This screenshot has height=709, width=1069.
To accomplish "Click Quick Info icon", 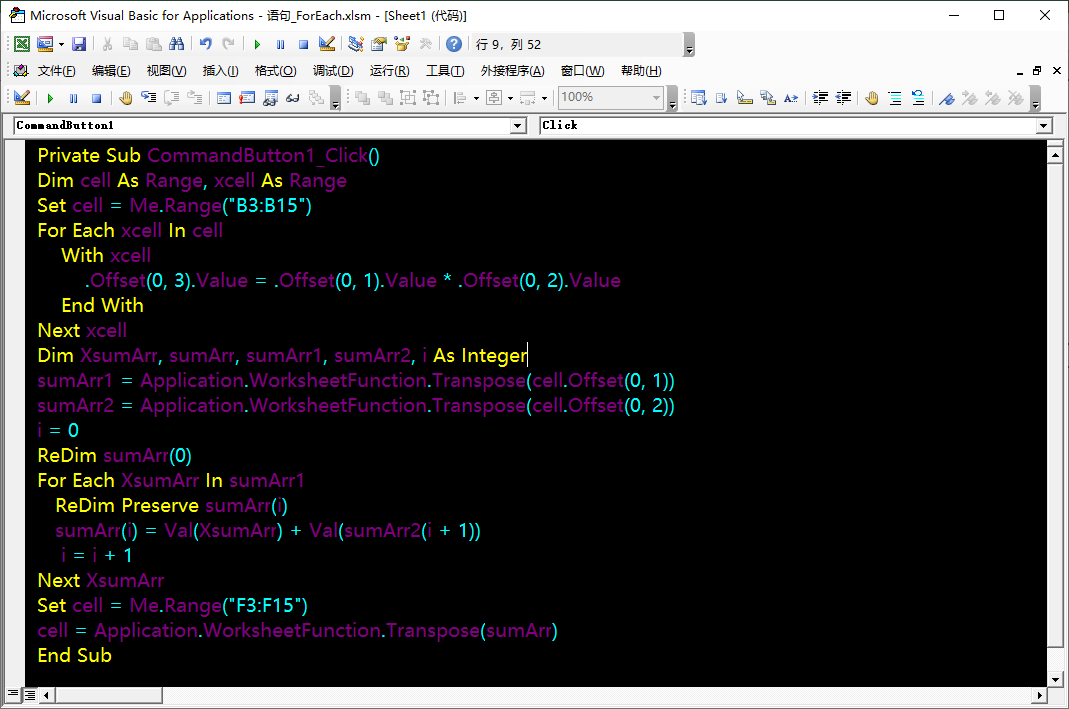I will [x=744, y=97].
